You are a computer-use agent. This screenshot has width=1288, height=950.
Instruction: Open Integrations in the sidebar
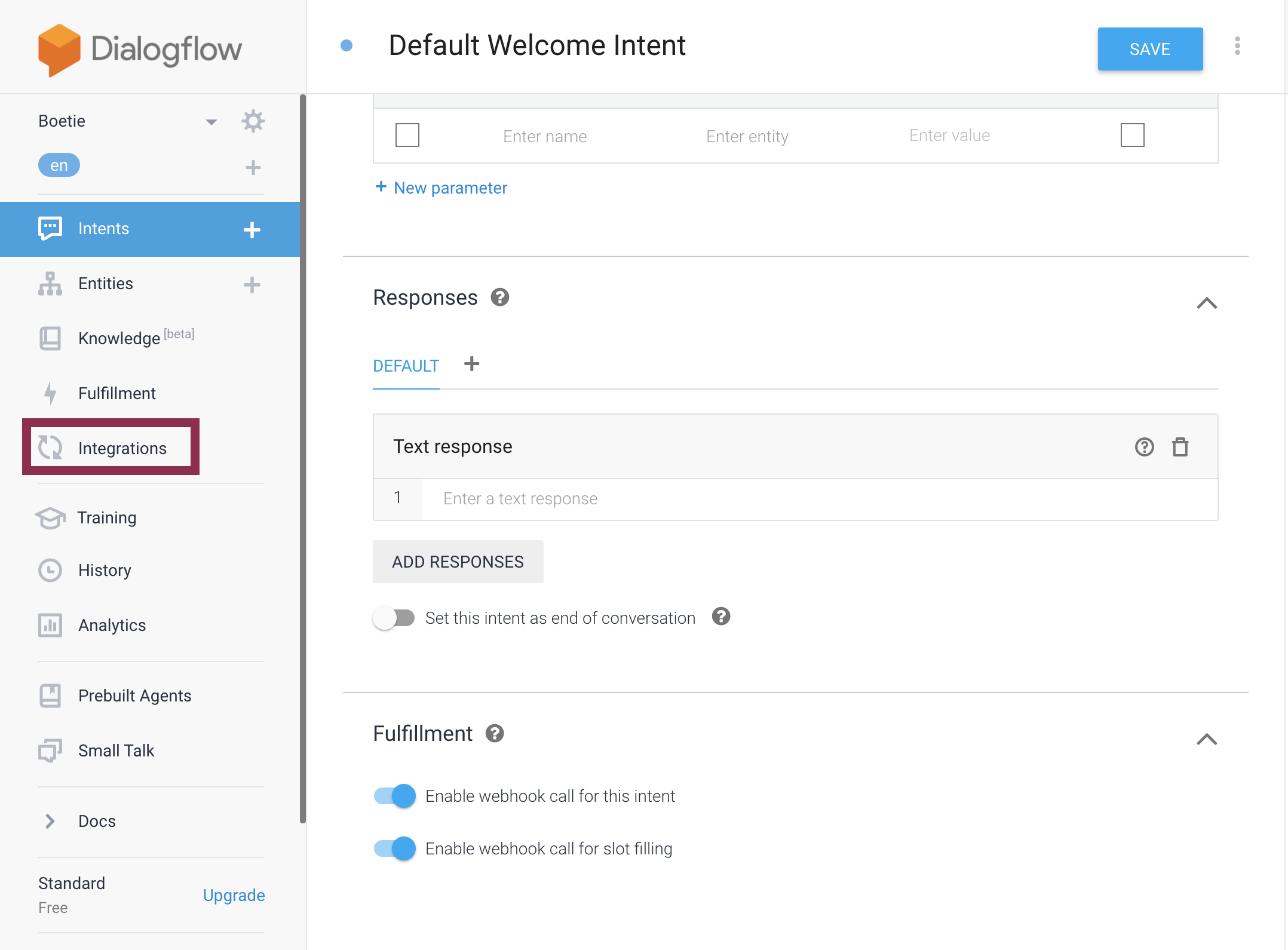pyautogui.click(x=122, y=448)
